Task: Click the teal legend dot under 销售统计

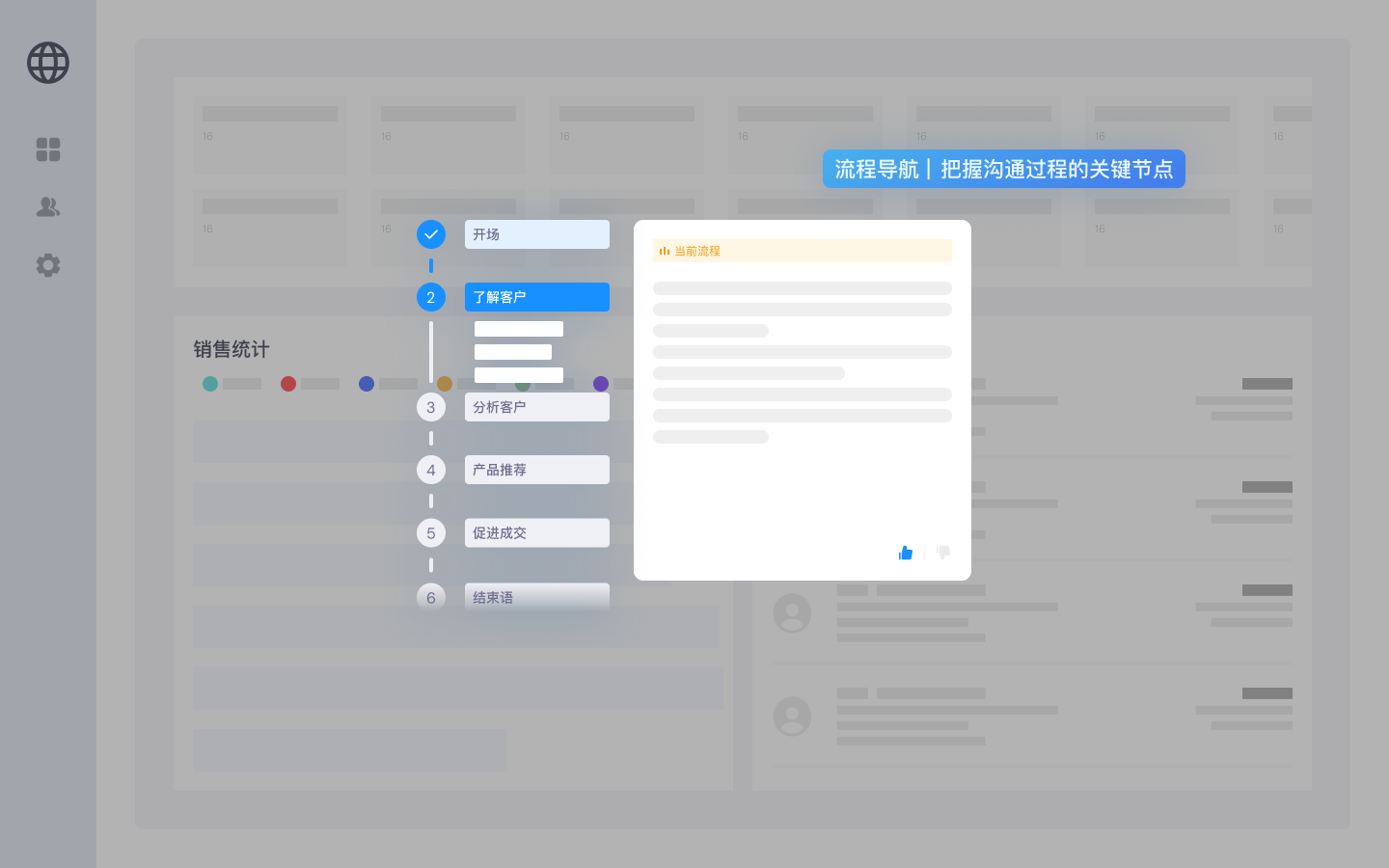Action: tap(210, 384)
